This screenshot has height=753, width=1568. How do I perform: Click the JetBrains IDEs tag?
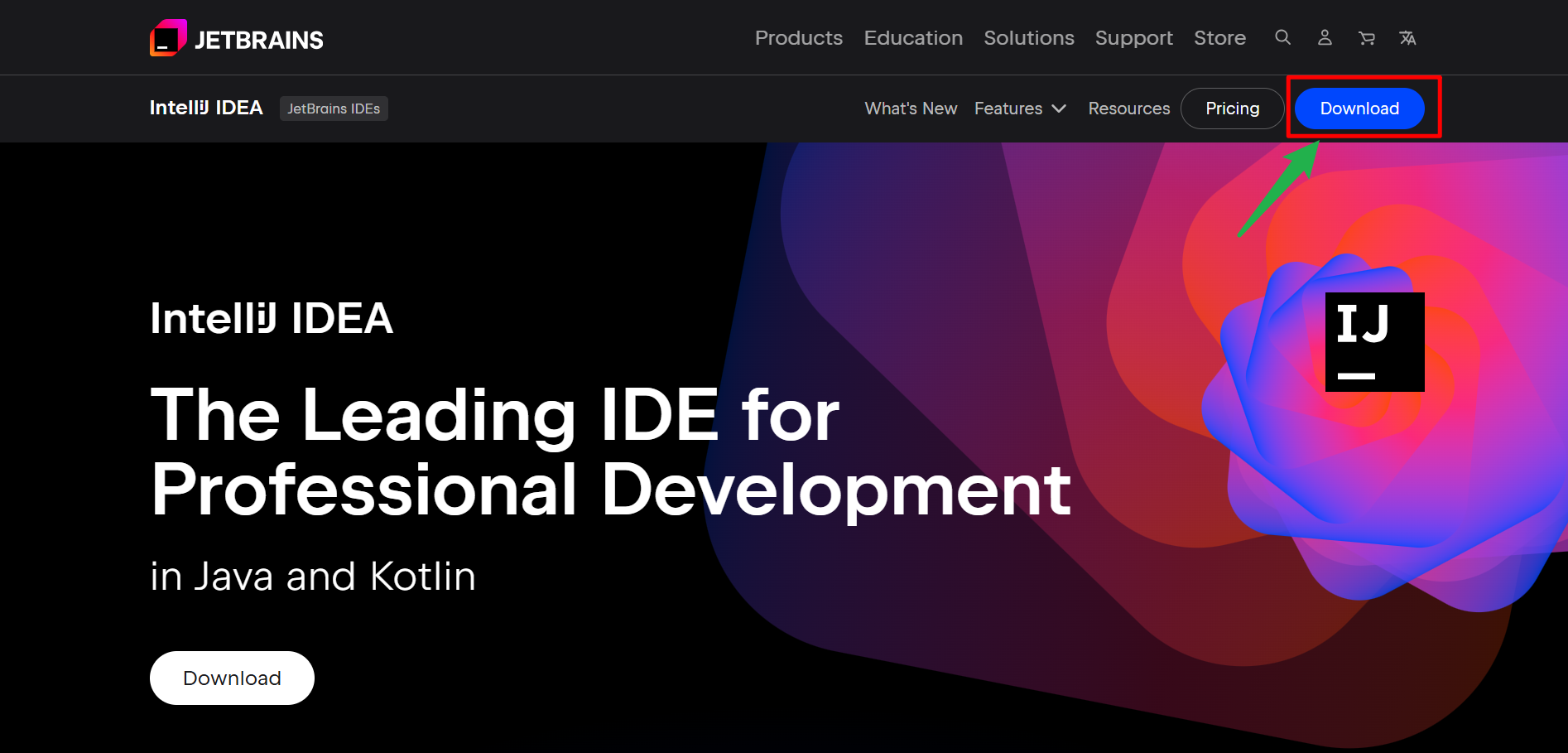click(x=334, y=109)
